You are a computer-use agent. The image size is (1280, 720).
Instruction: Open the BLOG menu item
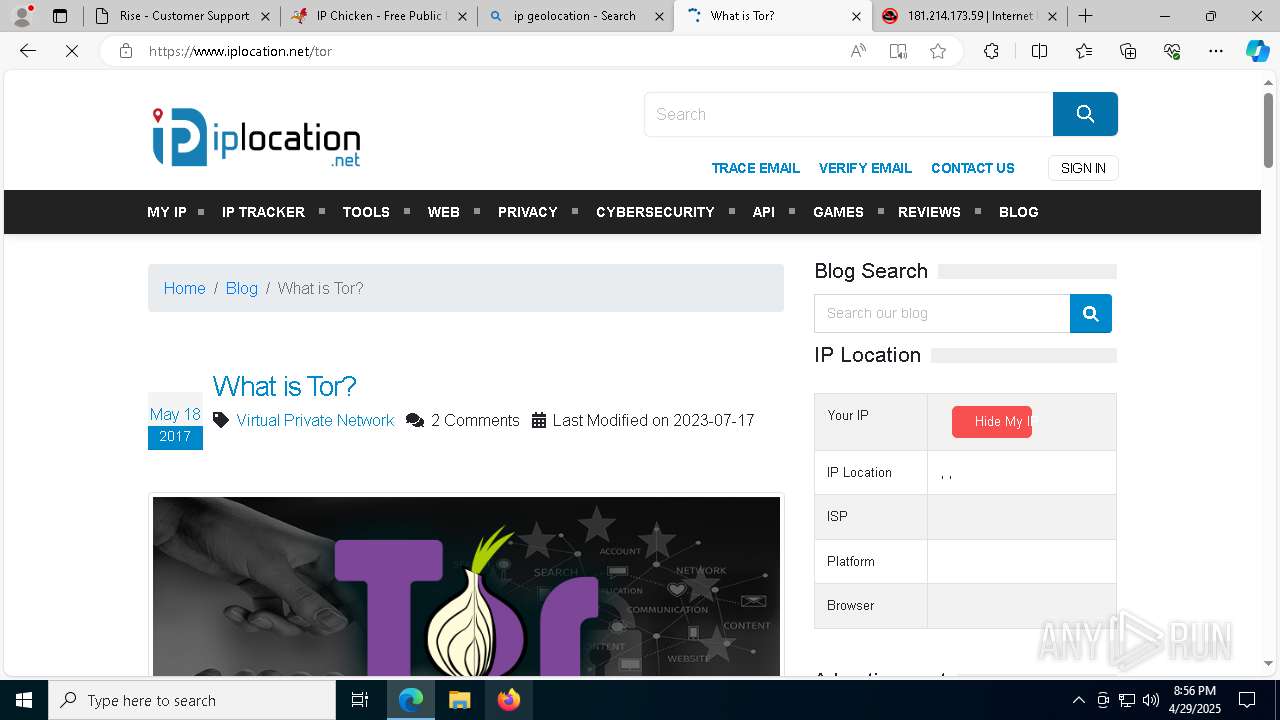click(x=1018, y=212)
